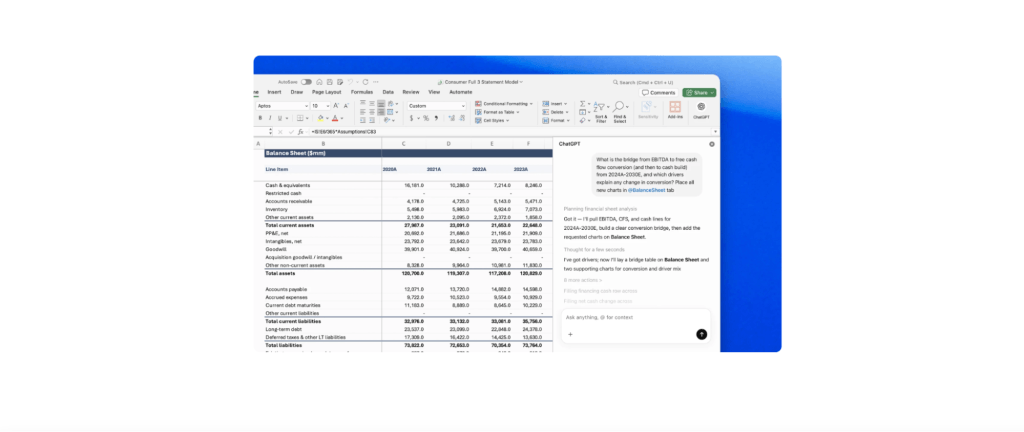Open the Format cells dropdown in ribbon
The width and height of the screenshot is (1024, 432).
click(x=556, y=121)
